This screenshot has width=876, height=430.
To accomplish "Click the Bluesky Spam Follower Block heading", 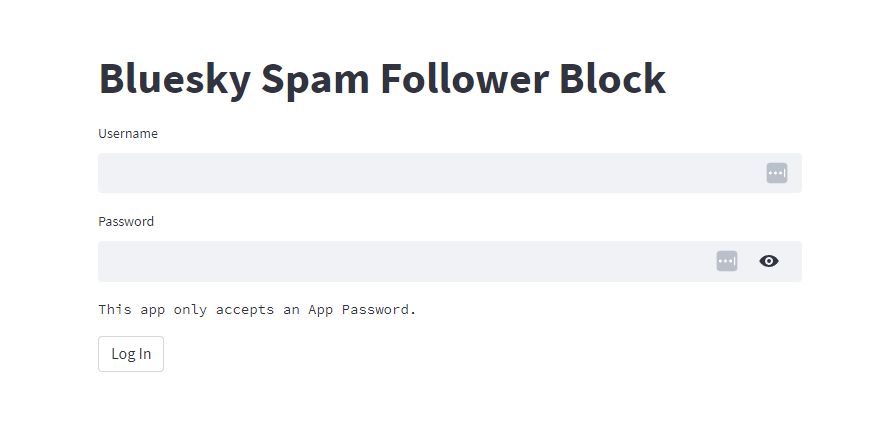I will coord(382,79).
